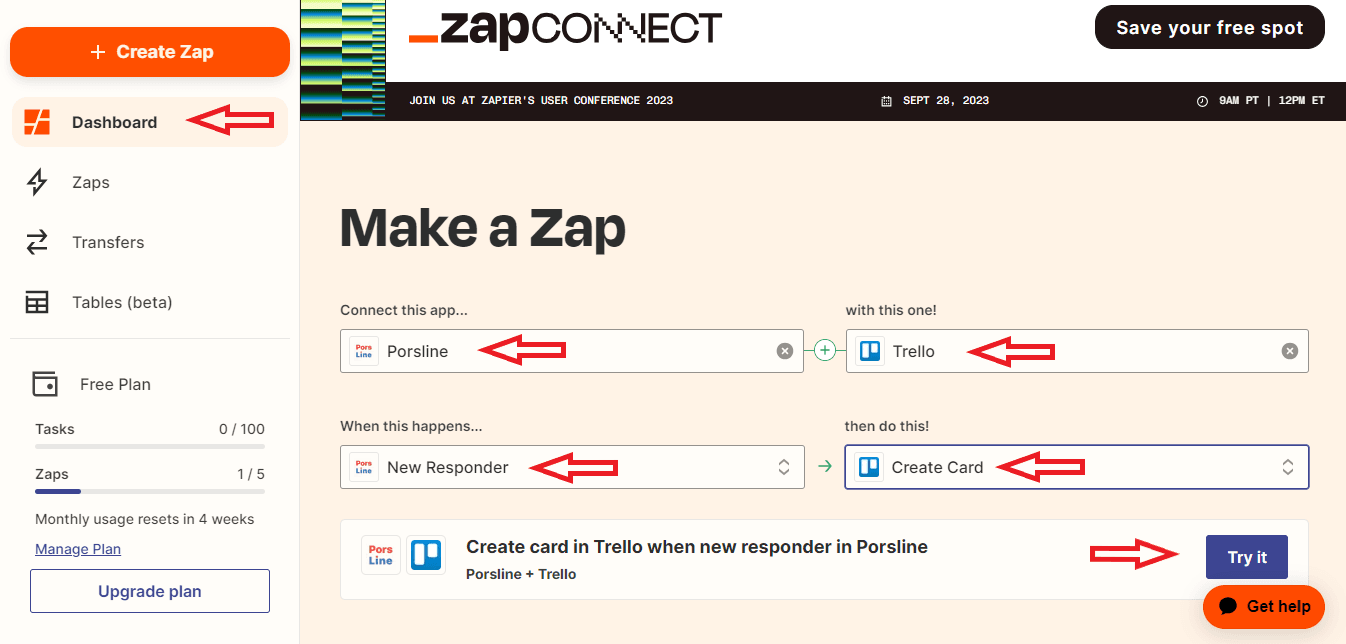
Task: Expand the New Responder trigger dropdown
Action: click(784, 467)
